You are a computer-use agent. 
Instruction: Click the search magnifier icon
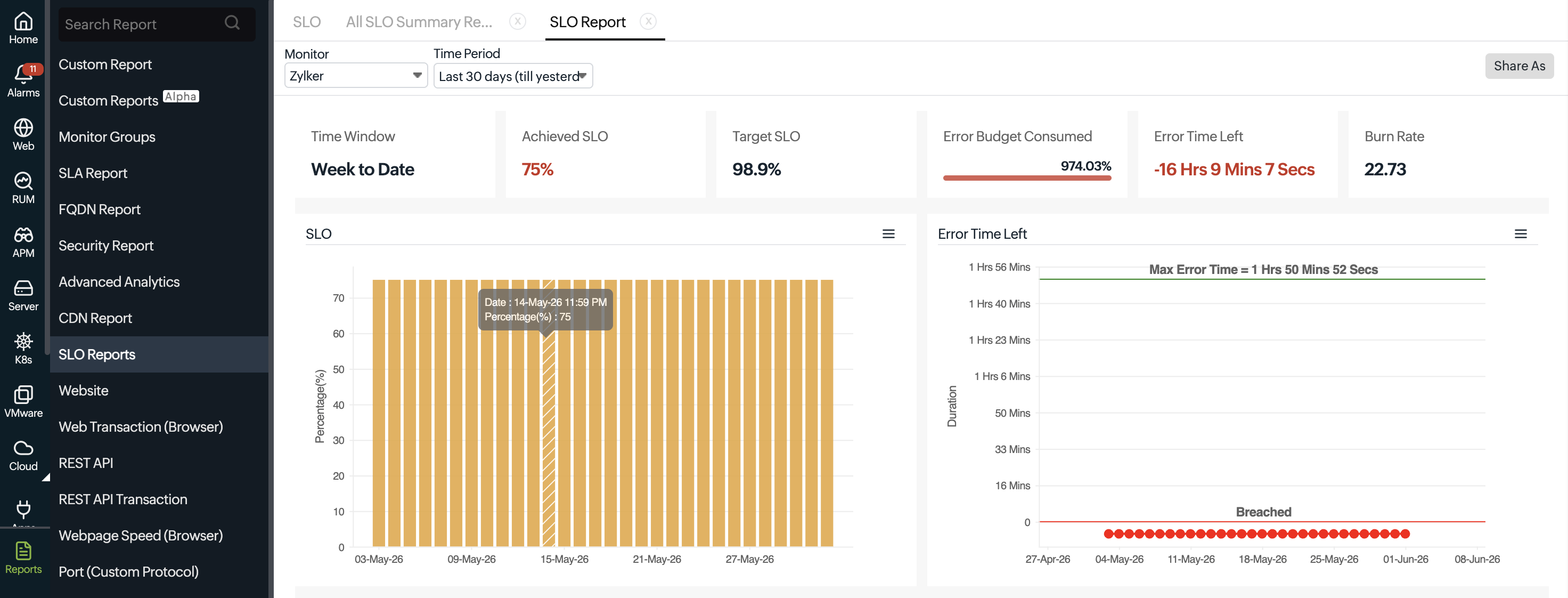pyautogui.click(x=232, y=23)
